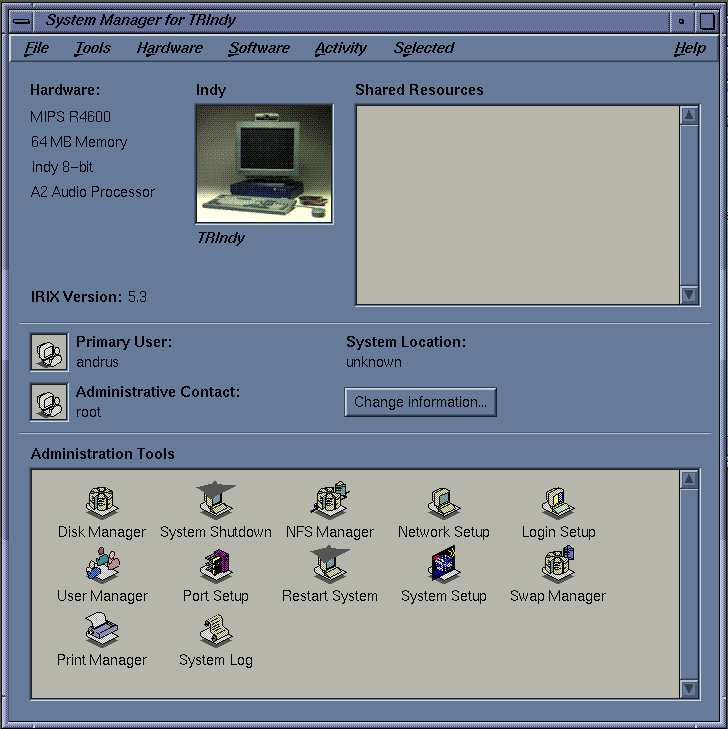Click the Primary User icon for andrus

tap(49, 352)
